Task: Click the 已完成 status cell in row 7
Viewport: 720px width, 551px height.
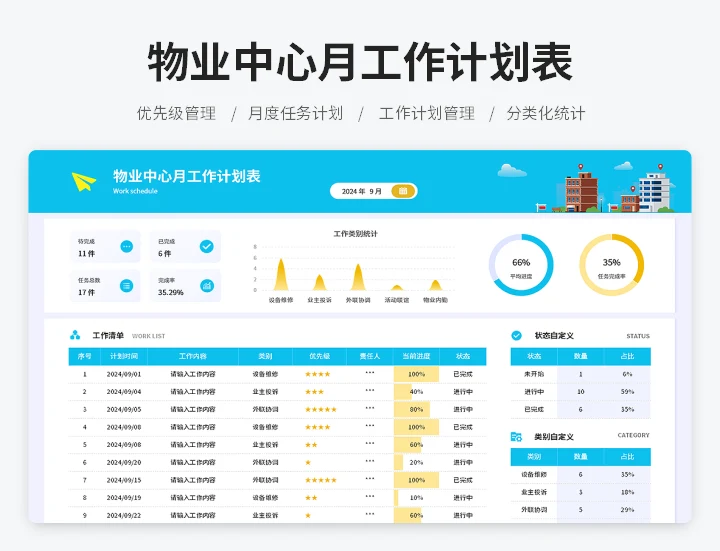Action: pyautogui.click(x=463, y=480)
